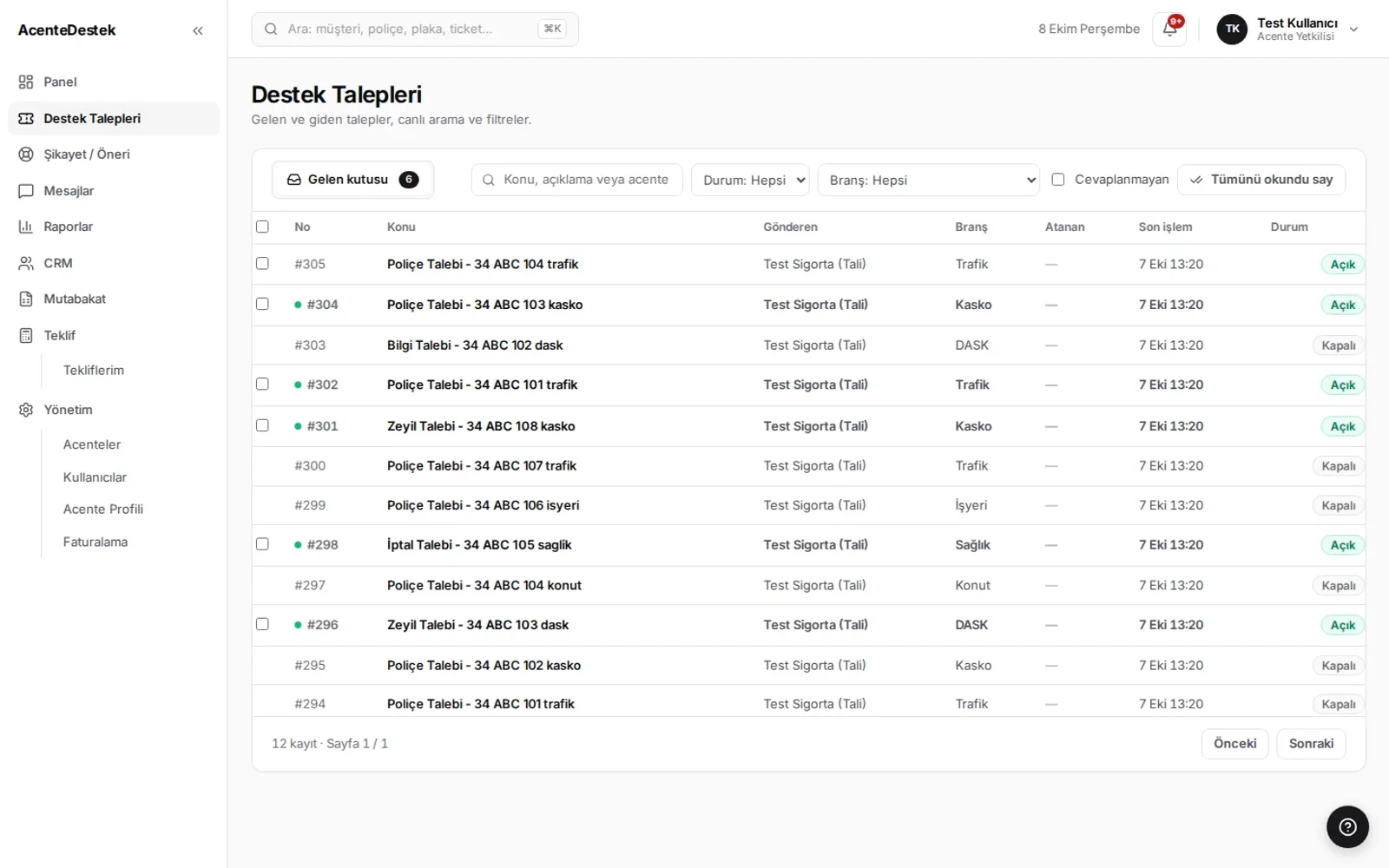Click the global search magnifier icon
Image resolution: width=1389 pixels, height=868 pixels.
click(x=271, y=29)
